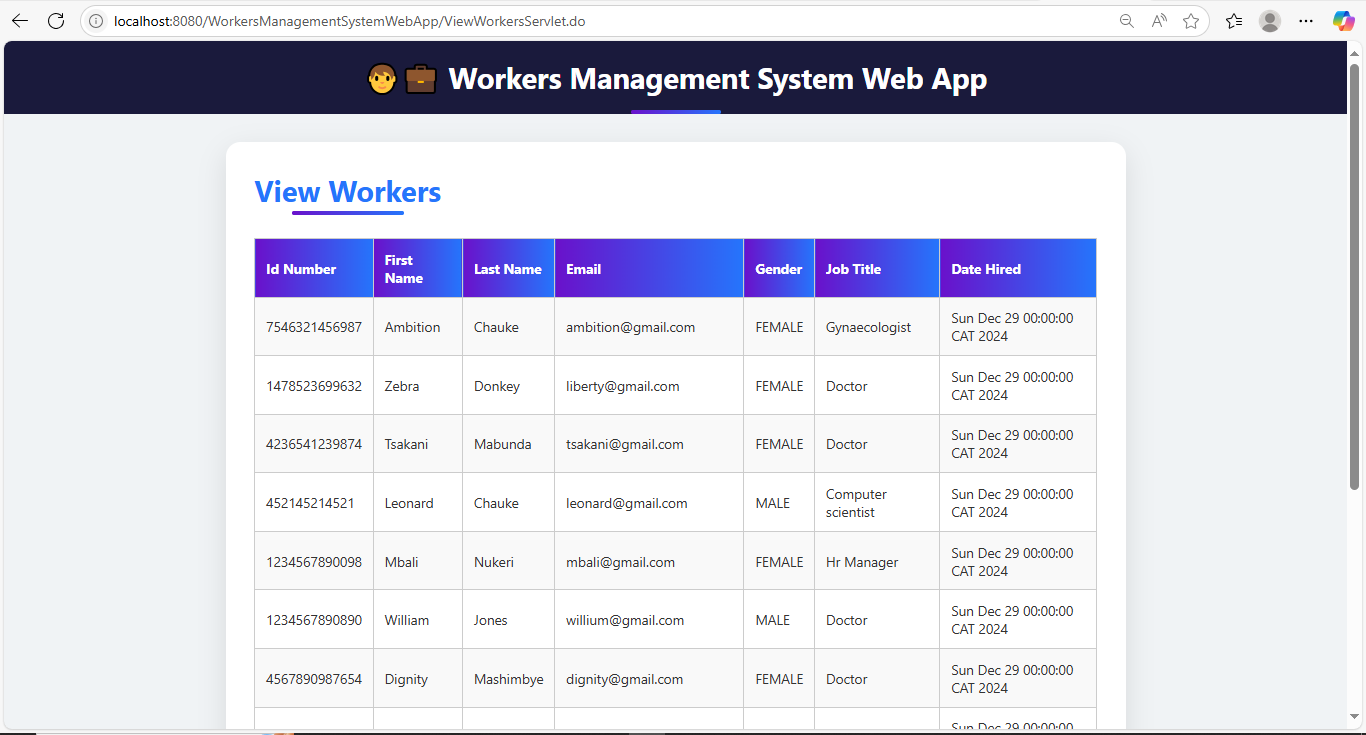
Task: Add this page to favorites
Action: click(x=1191, y=20)
